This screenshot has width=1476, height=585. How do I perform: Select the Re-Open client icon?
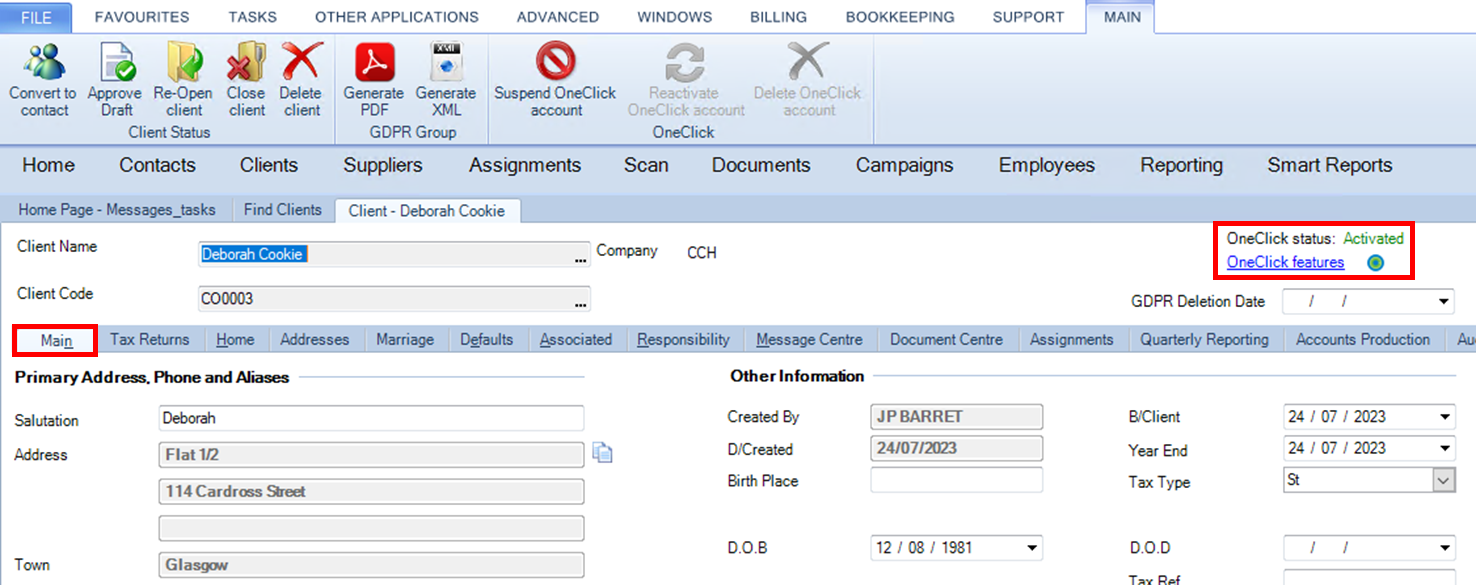pos(185,62)
